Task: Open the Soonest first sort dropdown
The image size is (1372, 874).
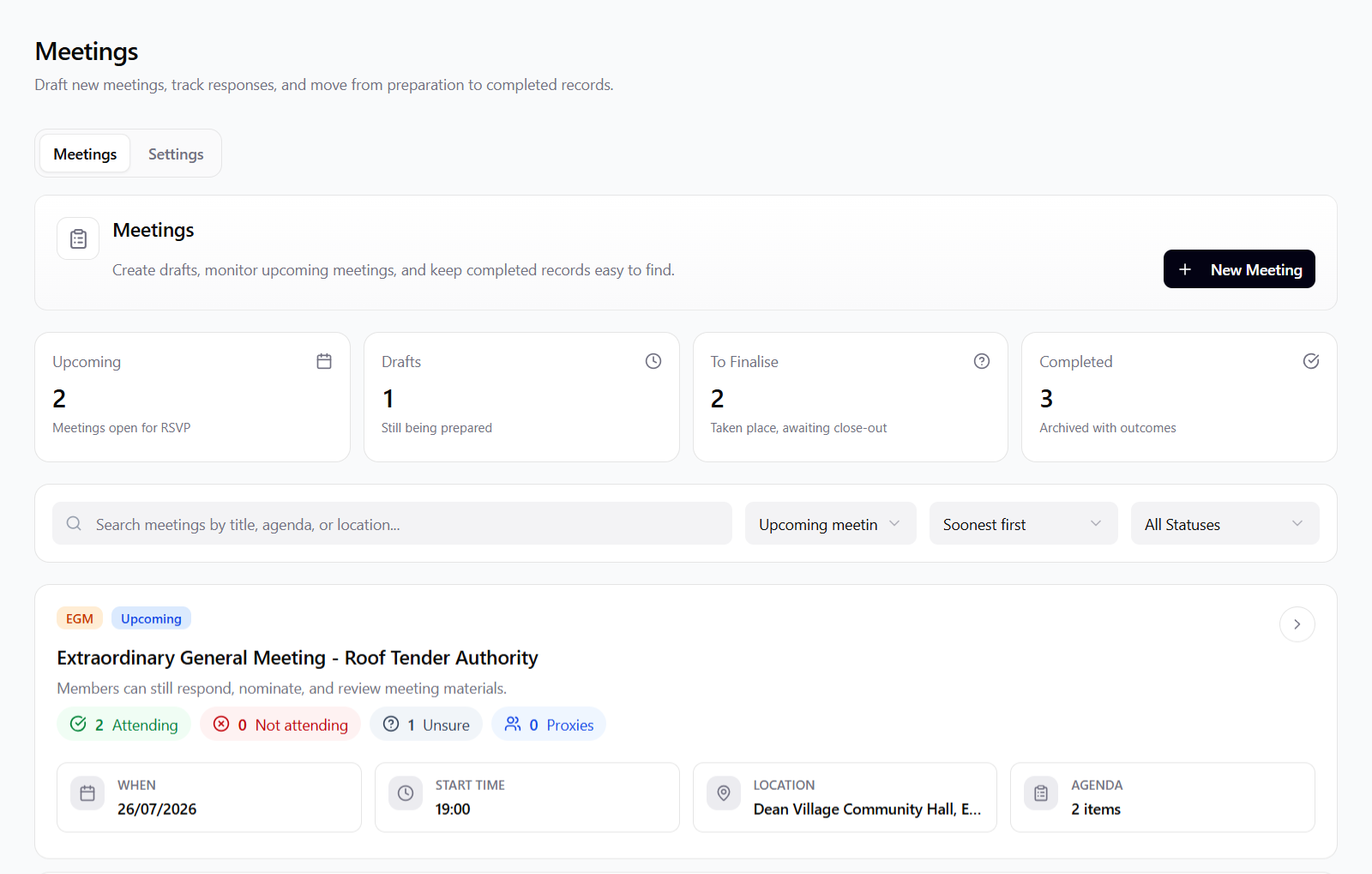Action: click(x=1024, y=523)
